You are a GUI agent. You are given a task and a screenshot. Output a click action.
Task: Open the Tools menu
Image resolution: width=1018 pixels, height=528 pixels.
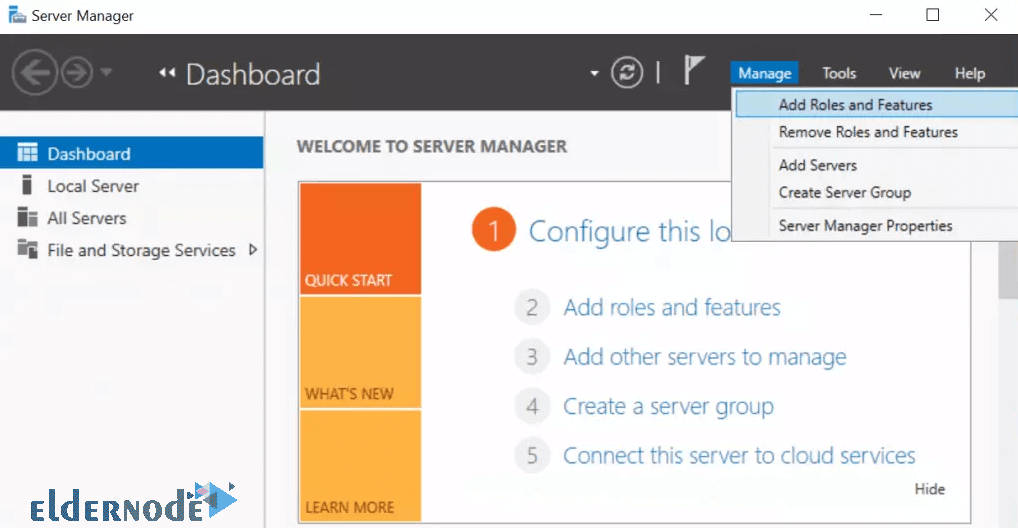point(839,73)
